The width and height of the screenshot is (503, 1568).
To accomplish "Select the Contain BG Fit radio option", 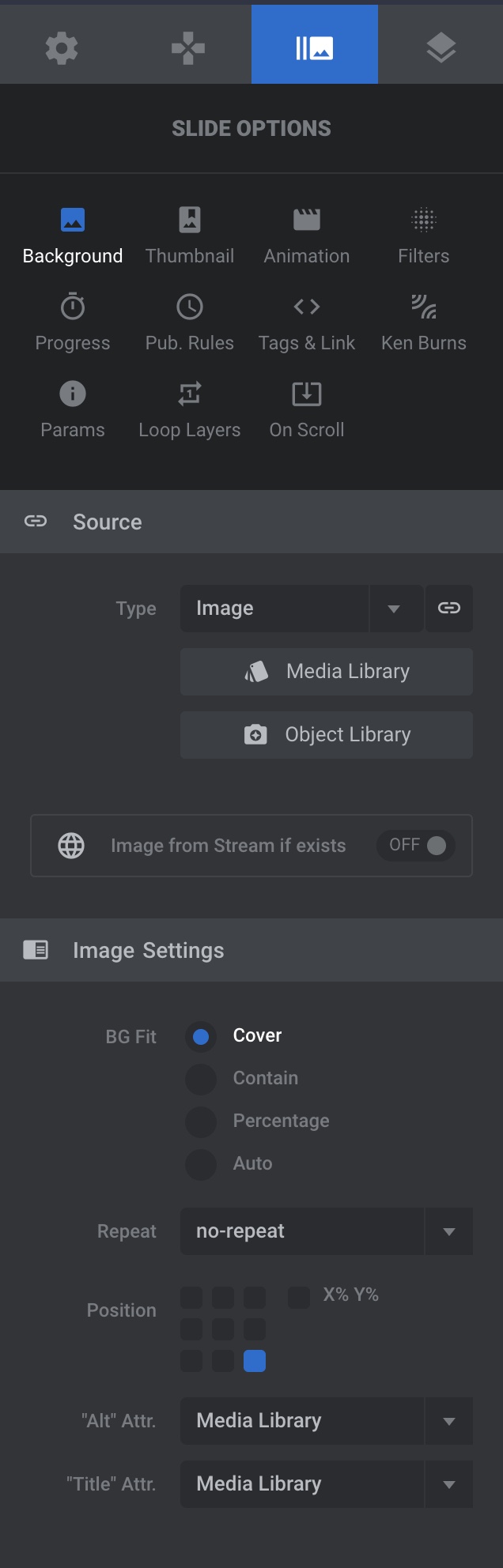I will pos(201,1079).
